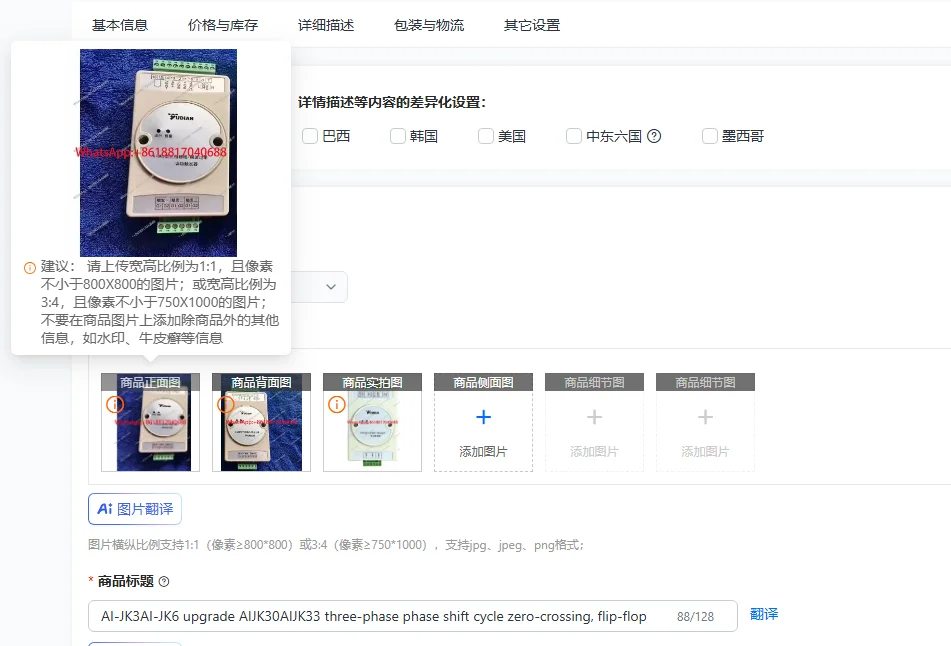The image size is (951, 646).
Task: Open the 包装与物流 tab
Action: [429, 25]
